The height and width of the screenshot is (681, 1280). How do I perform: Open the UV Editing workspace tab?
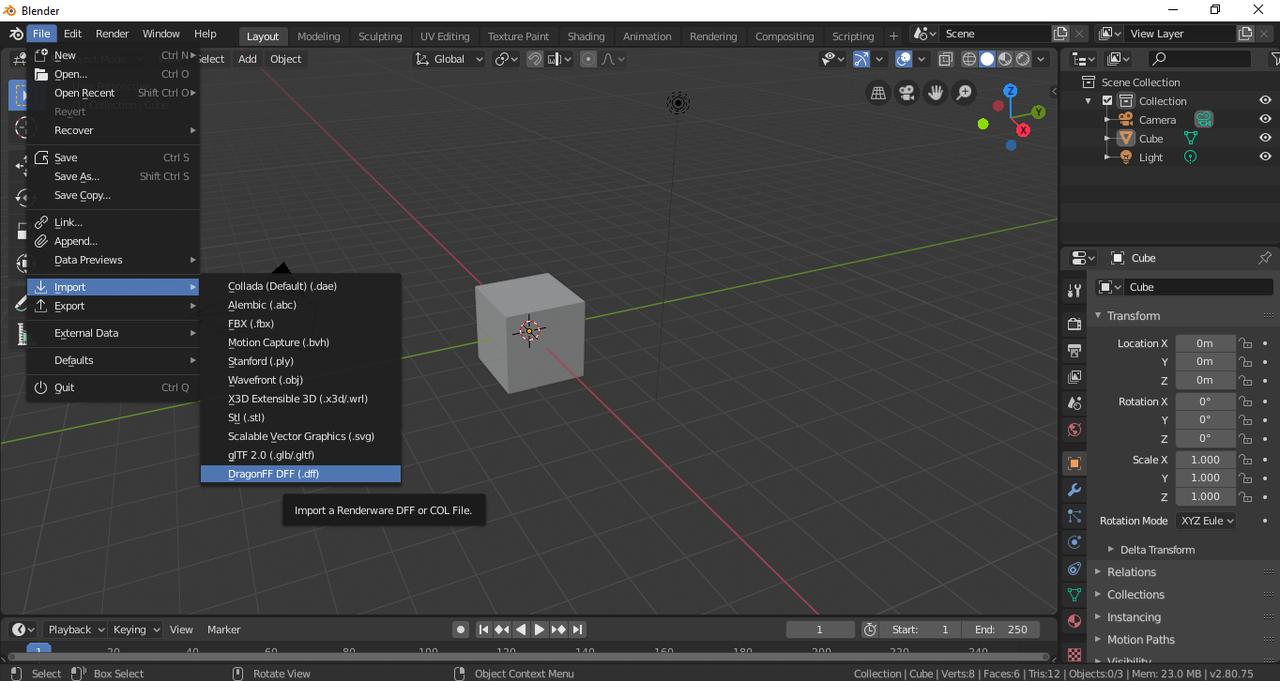point(445,36)
